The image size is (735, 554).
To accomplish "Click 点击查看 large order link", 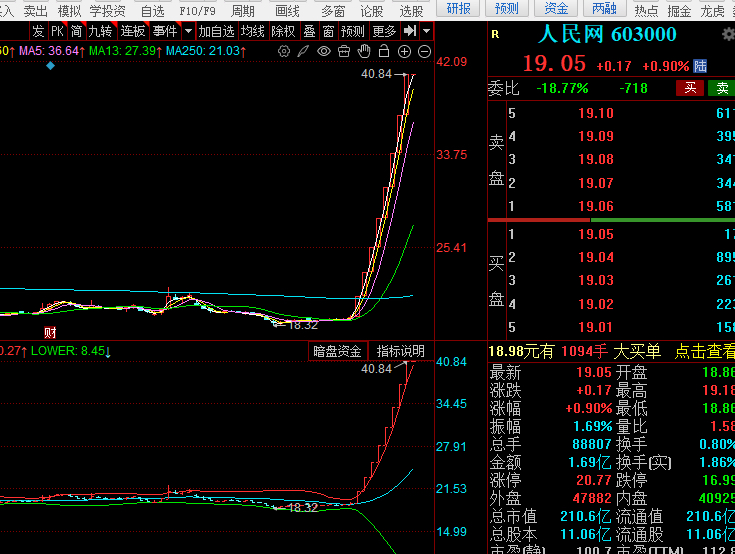I will [705, 351].
